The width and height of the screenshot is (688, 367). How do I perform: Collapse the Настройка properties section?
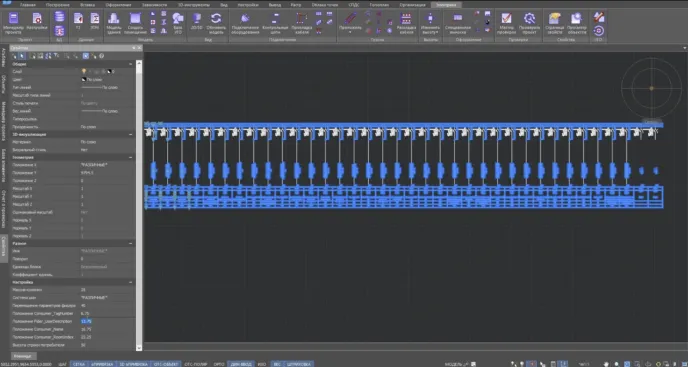coord(131,282)
